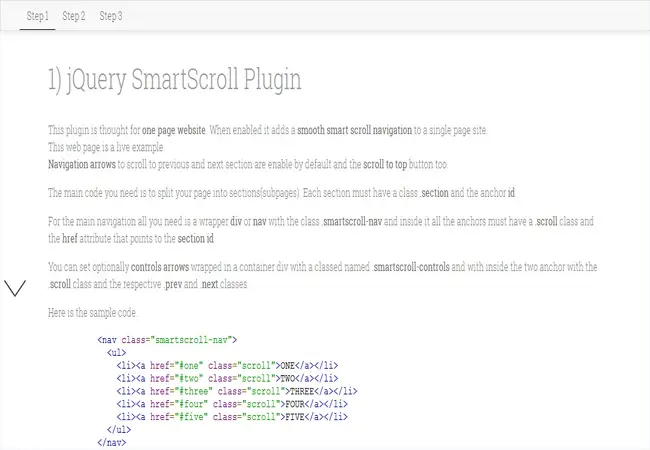Click the "1) jQuery SmartScroll Plugin" heading
This screenshot has width=650, height=450.
[175, 79]
